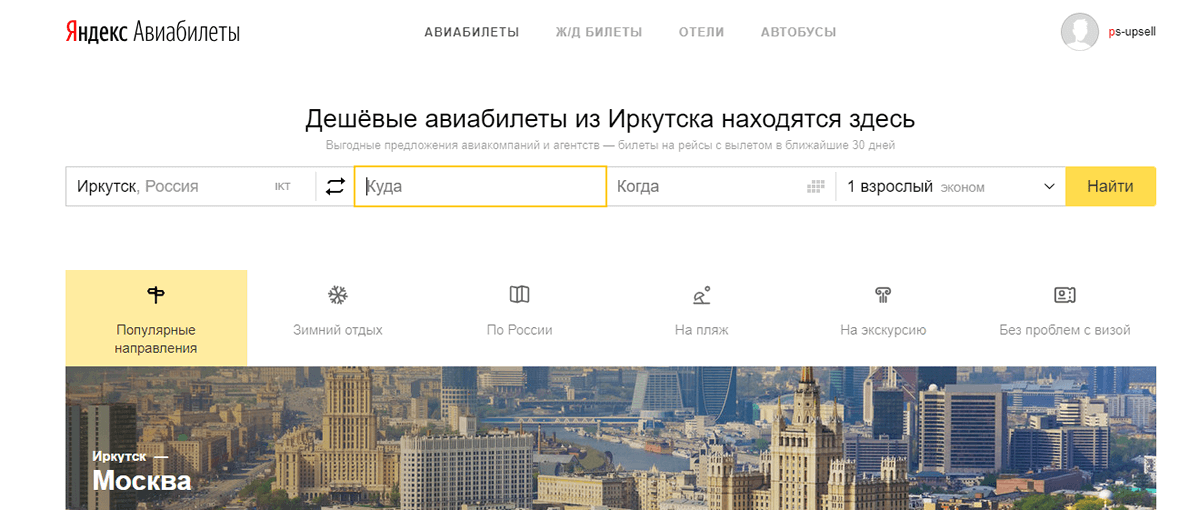
Task: Go to the Отели section
Action: [701, 32]
